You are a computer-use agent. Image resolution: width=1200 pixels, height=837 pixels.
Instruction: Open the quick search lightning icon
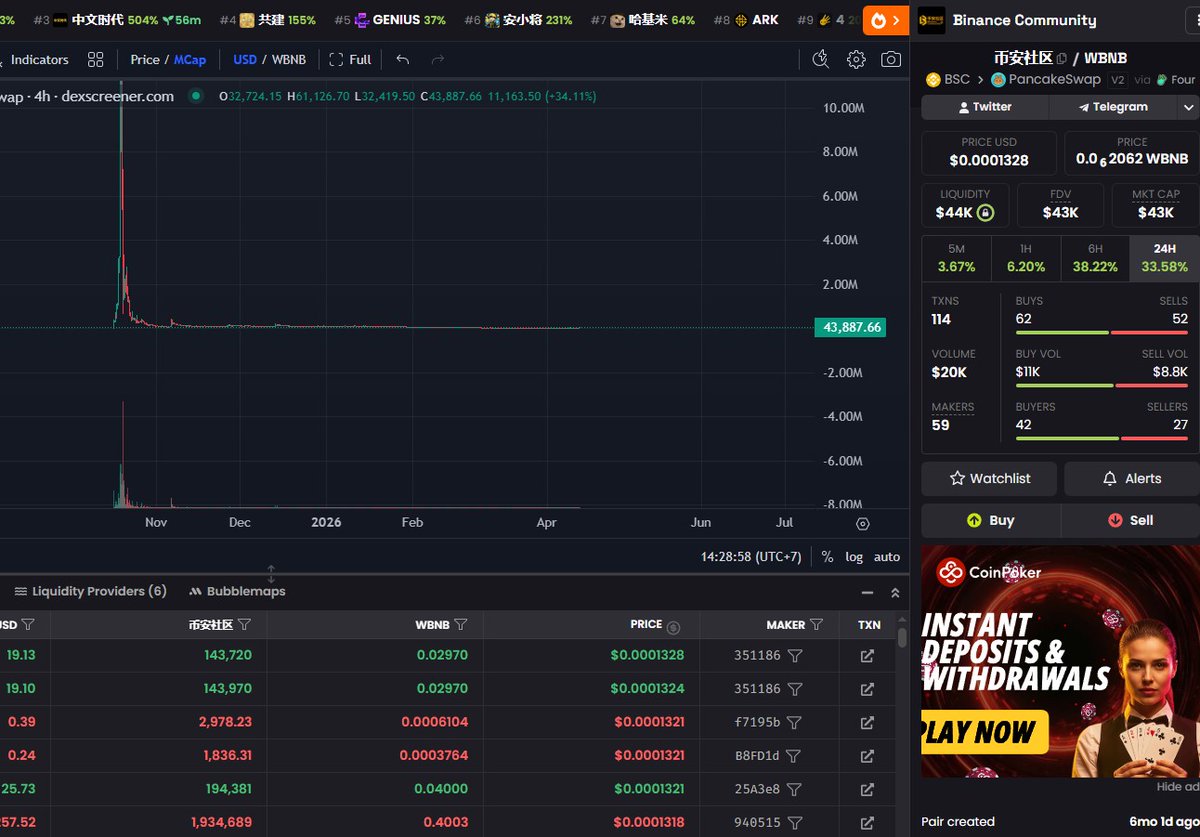(821, 60)
